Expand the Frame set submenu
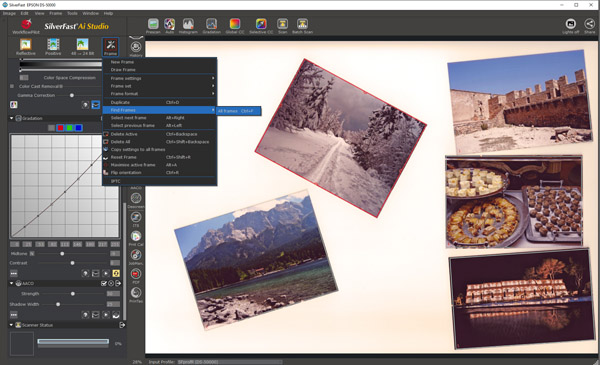This screenshot has height=365, width=600. point(160,86)
